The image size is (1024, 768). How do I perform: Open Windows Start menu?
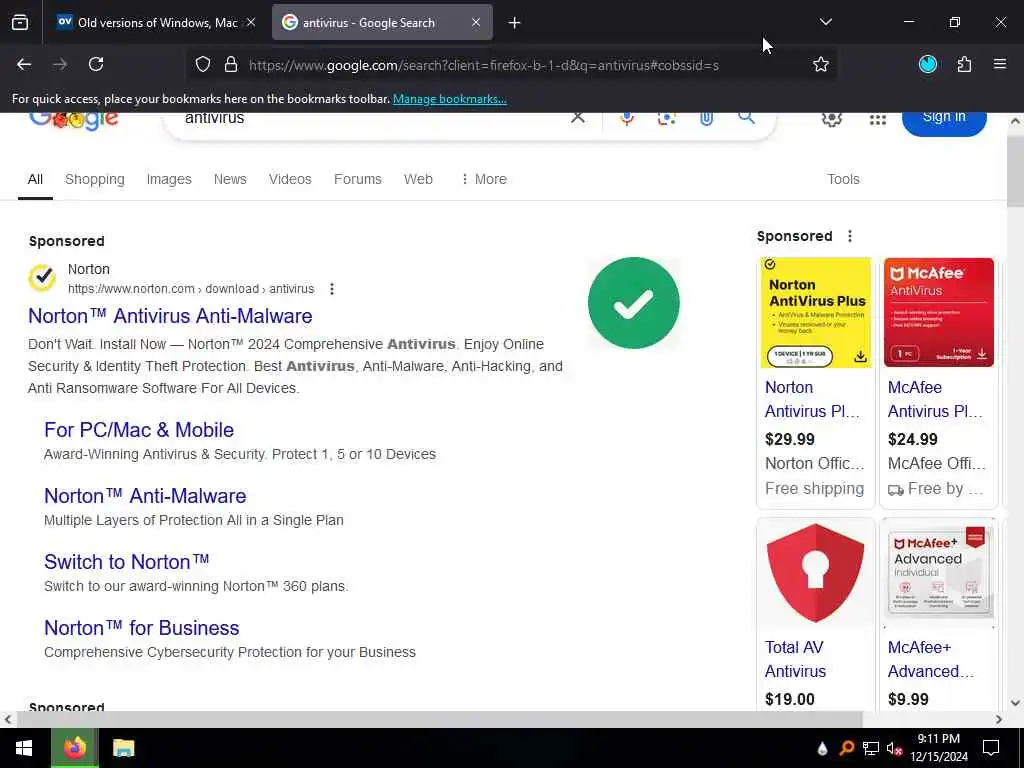[25, 748]
